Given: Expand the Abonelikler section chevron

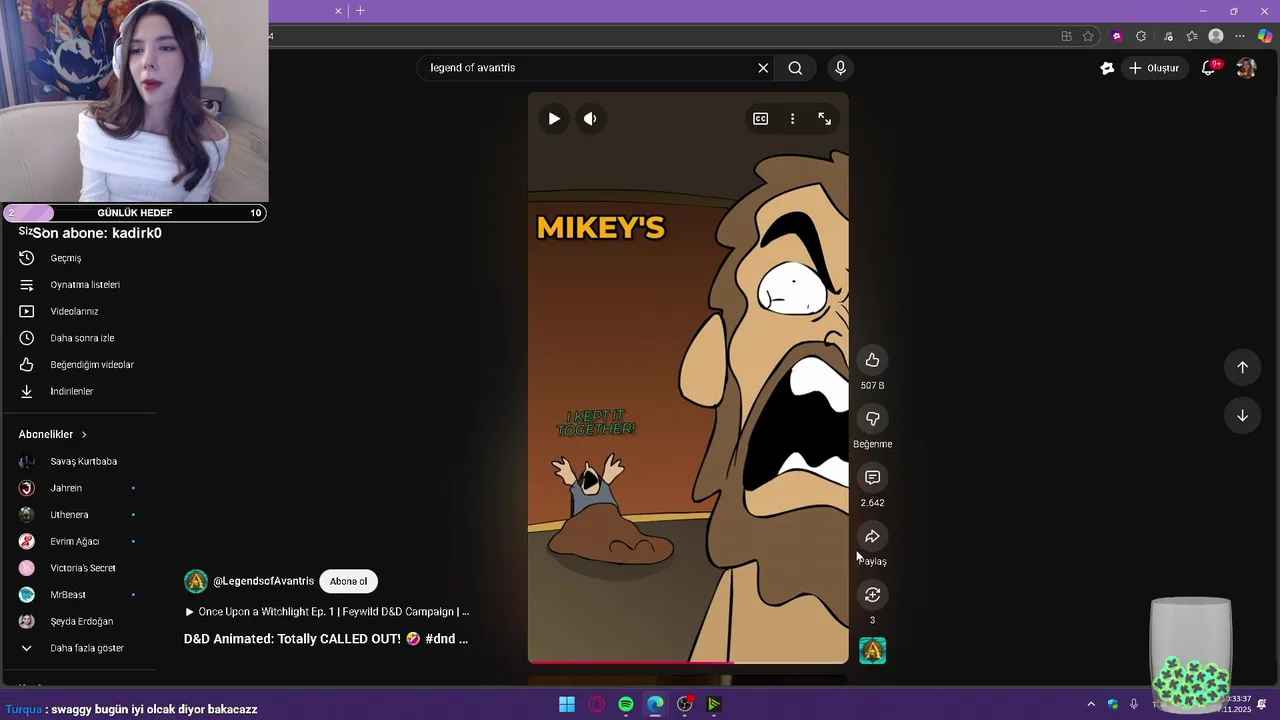Looking at the screenshot, I should 84,435.
